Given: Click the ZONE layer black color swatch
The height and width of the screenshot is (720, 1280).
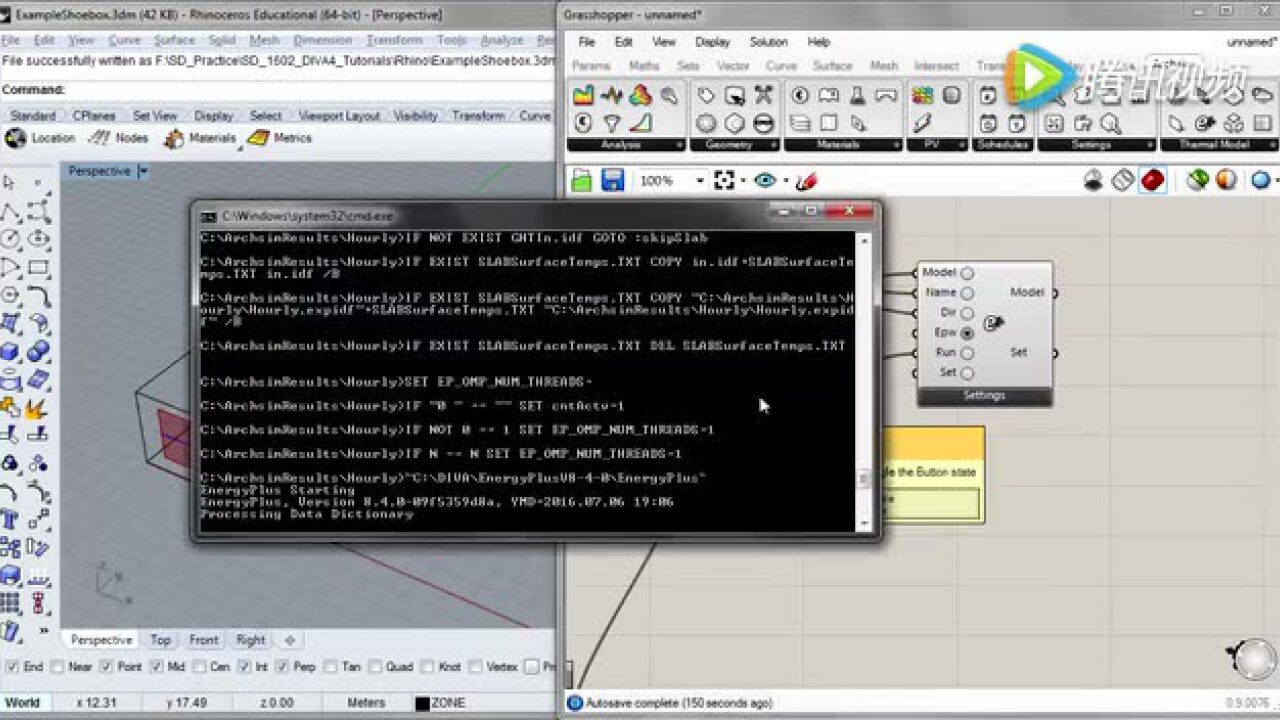Looking at the screenshot, I should (x=423, y=703).
